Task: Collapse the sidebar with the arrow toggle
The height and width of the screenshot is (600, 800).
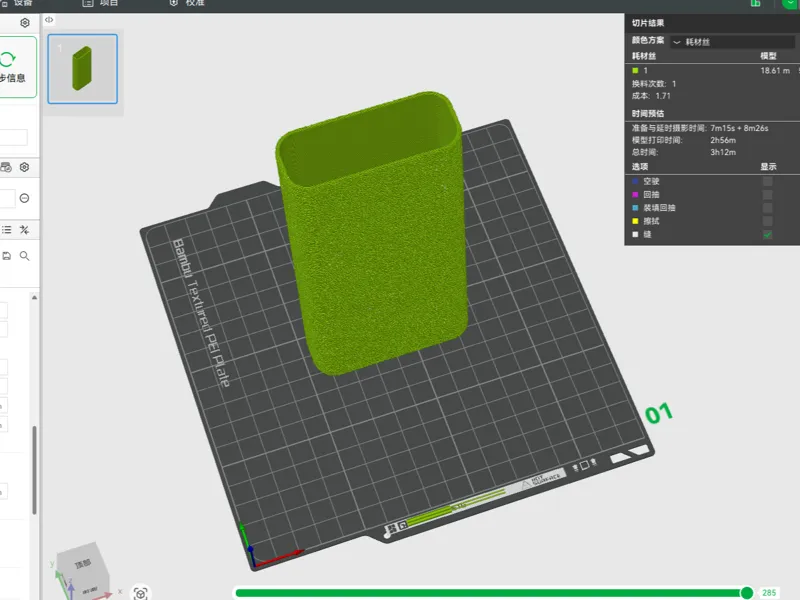Action: [49, 20]
